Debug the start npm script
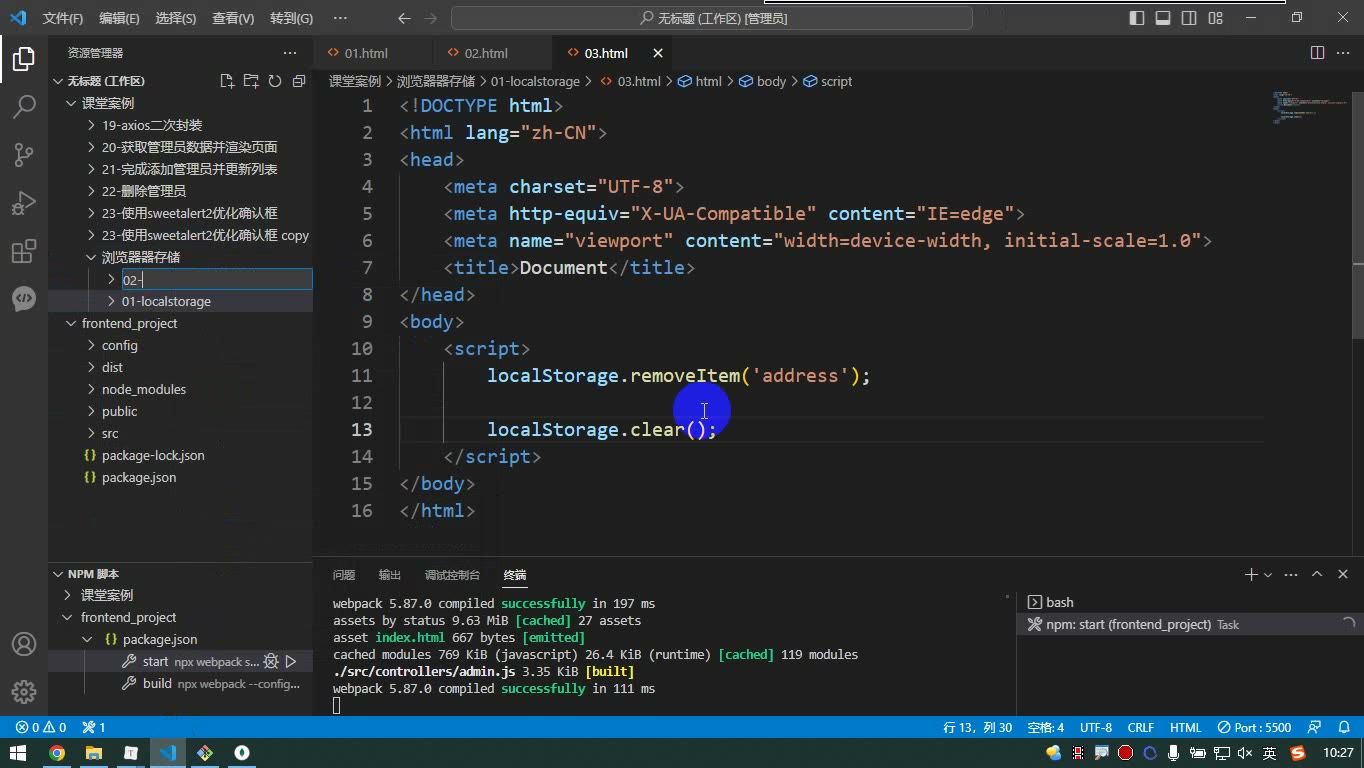 [270, 661]
